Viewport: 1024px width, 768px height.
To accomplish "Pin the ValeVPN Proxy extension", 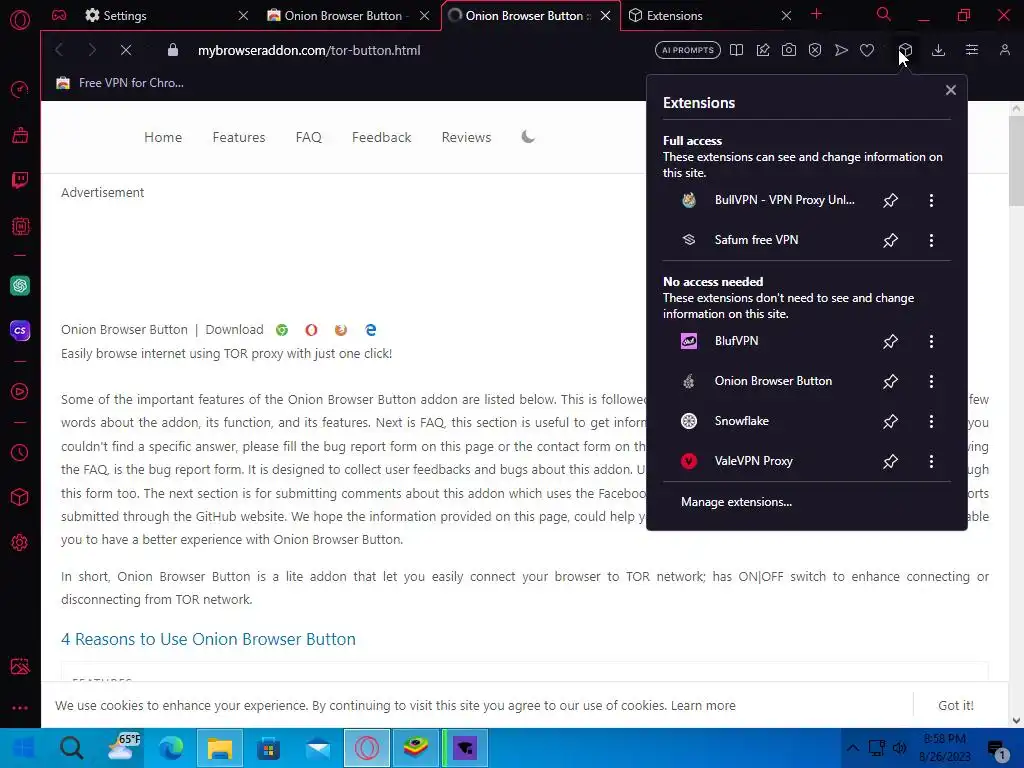I will tap(890, 461).
